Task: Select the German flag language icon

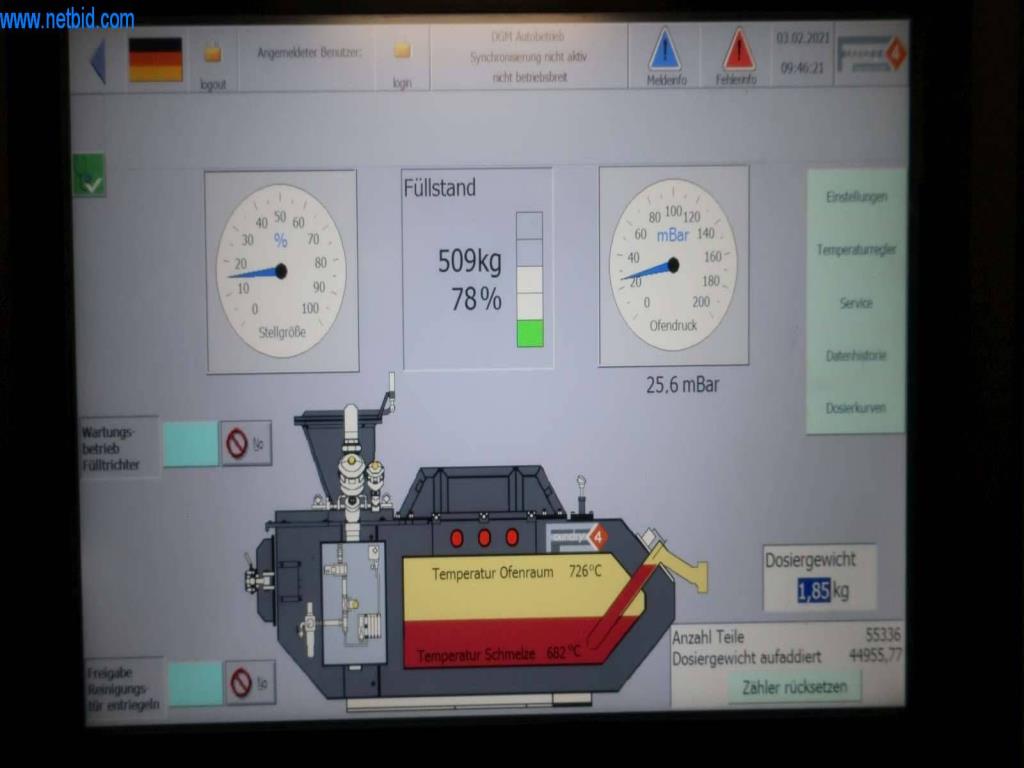Action: [156, 60]
